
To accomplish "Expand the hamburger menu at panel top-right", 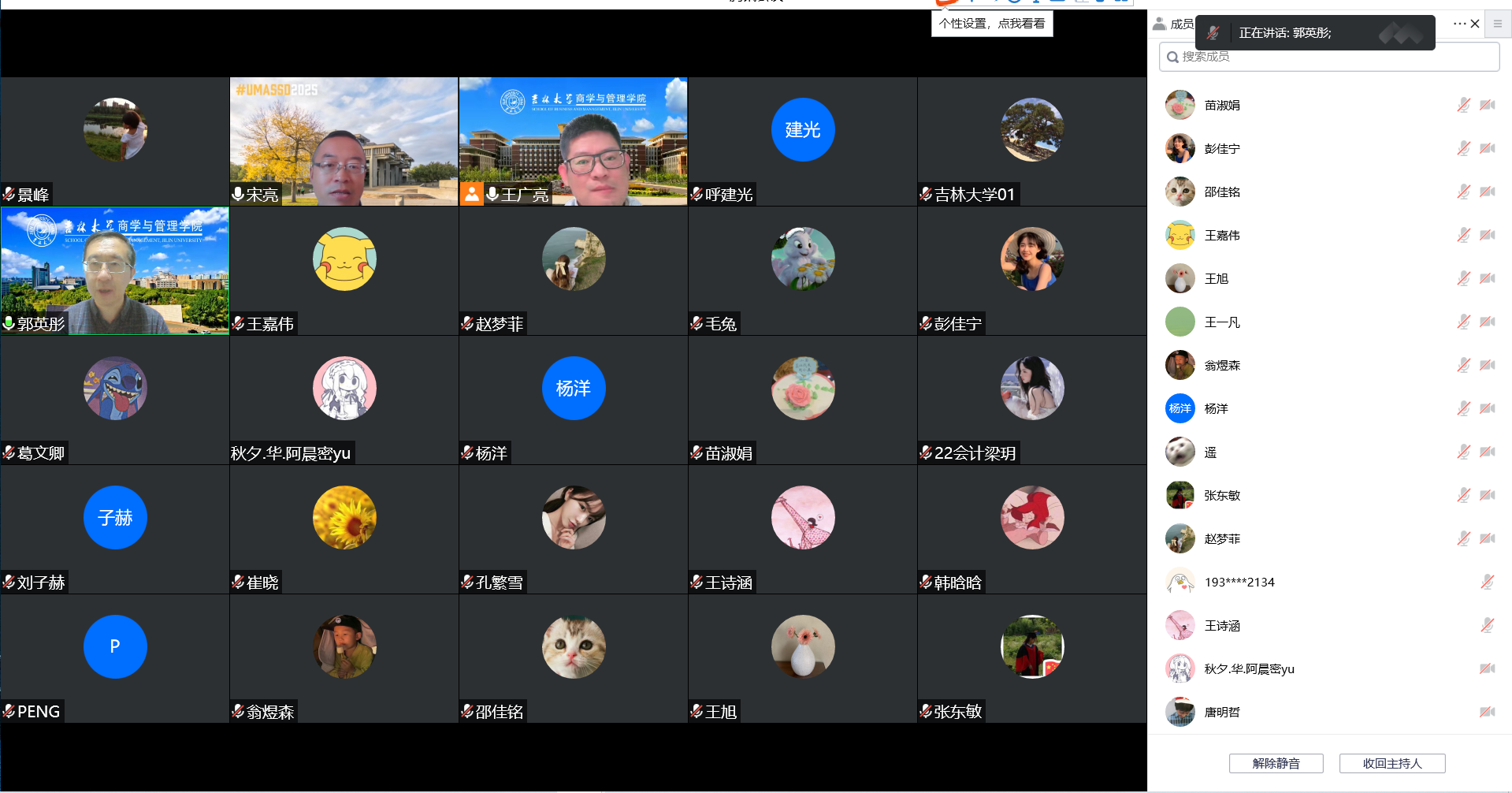I will pyautogui.click(x=1498, y=24).
